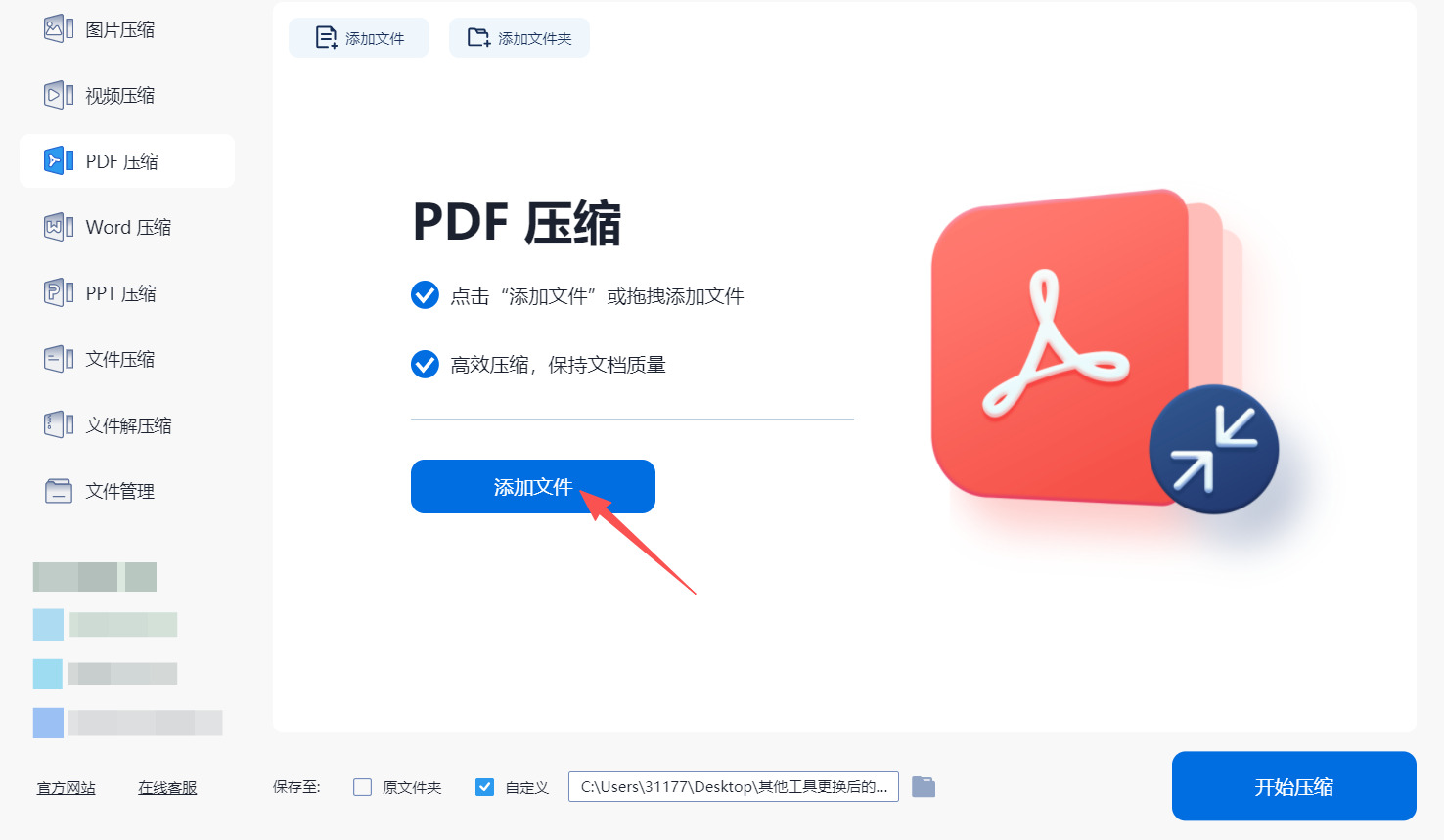1444x840 pixels.
Task: Select the 文件解压缩 label
Action: tap(128, 425)
